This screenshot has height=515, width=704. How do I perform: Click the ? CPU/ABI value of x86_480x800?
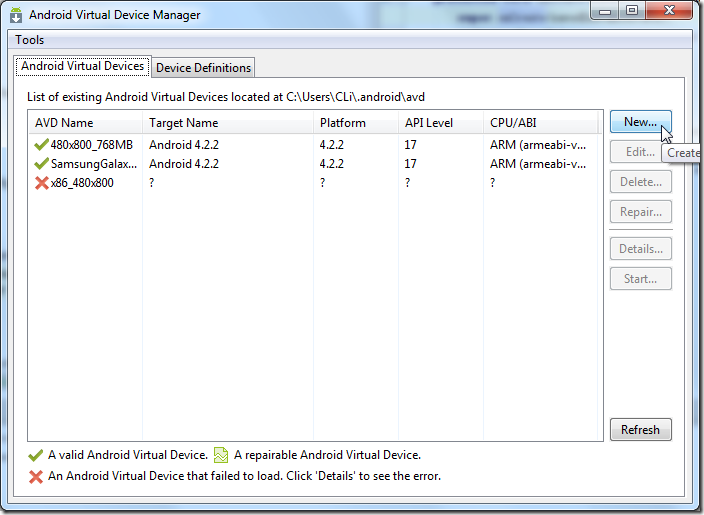coord(493,183)
